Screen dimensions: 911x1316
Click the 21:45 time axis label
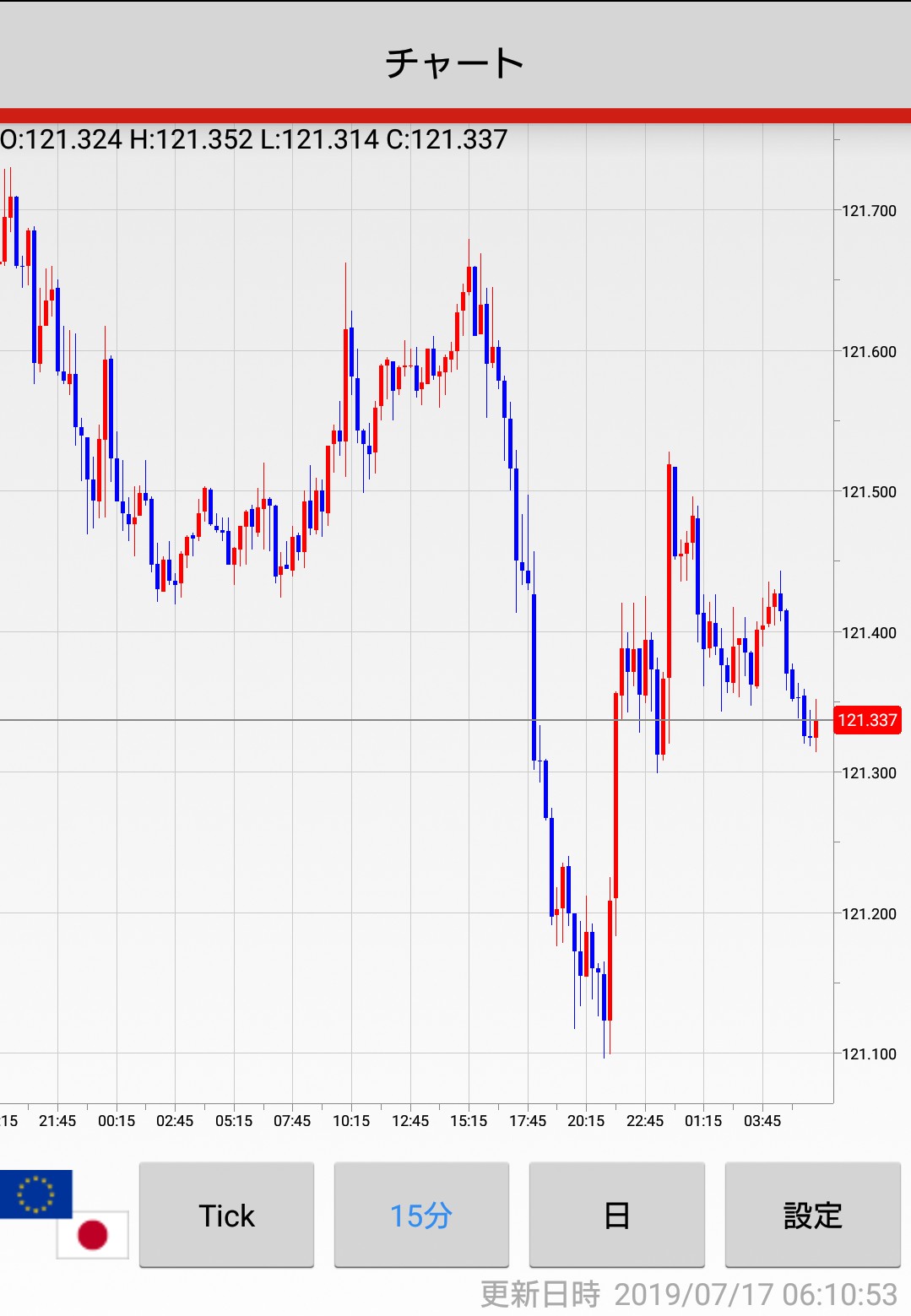(57, 1121)
